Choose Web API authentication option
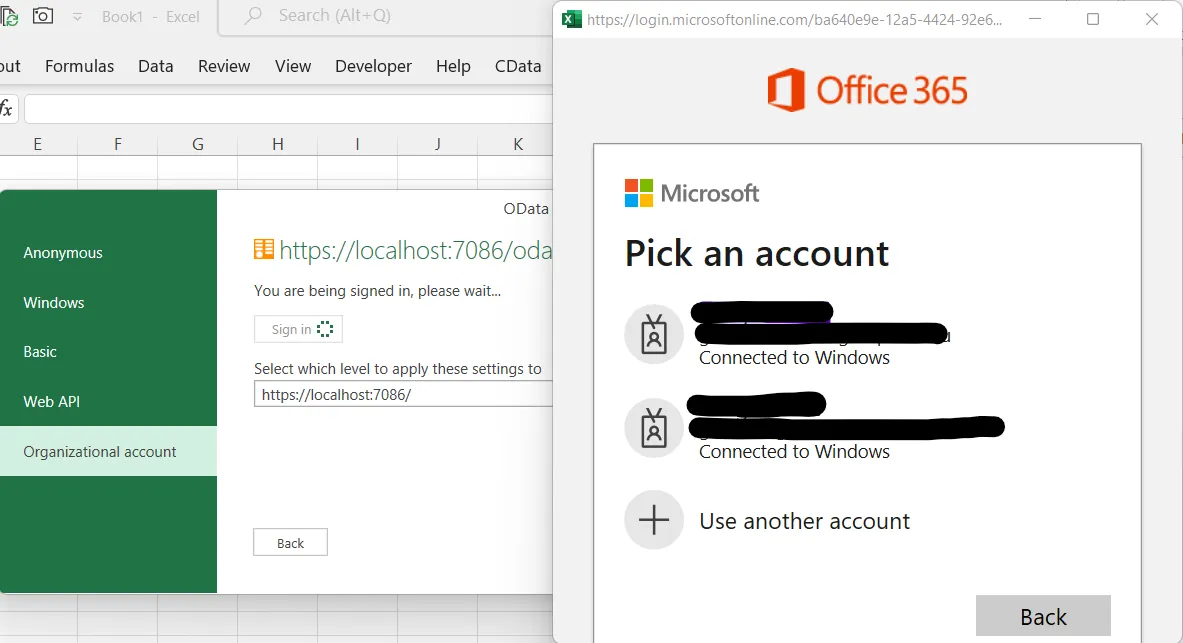This screenshot has width=1183, height=643. click(108, 401)
